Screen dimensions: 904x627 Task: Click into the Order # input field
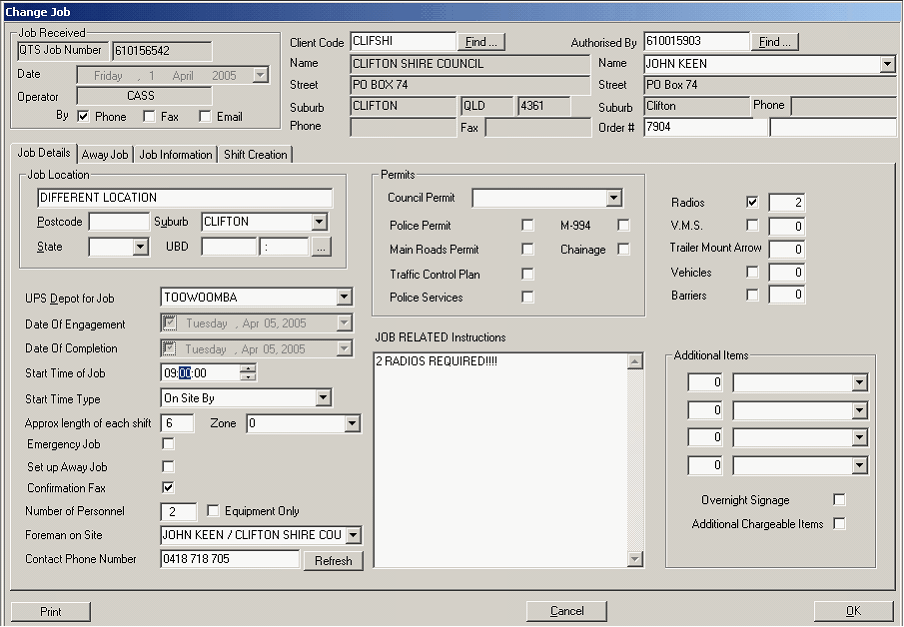(705, 127)
